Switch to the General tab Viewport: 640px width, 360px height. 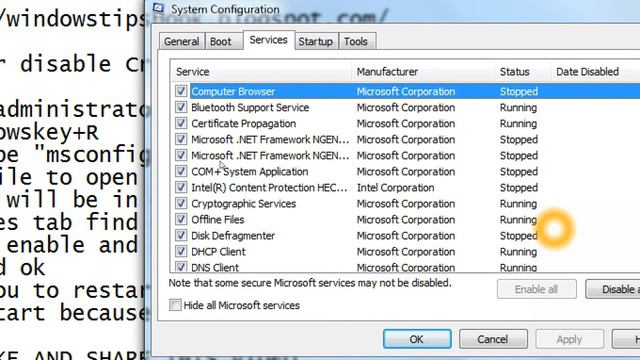coord(182,42)
